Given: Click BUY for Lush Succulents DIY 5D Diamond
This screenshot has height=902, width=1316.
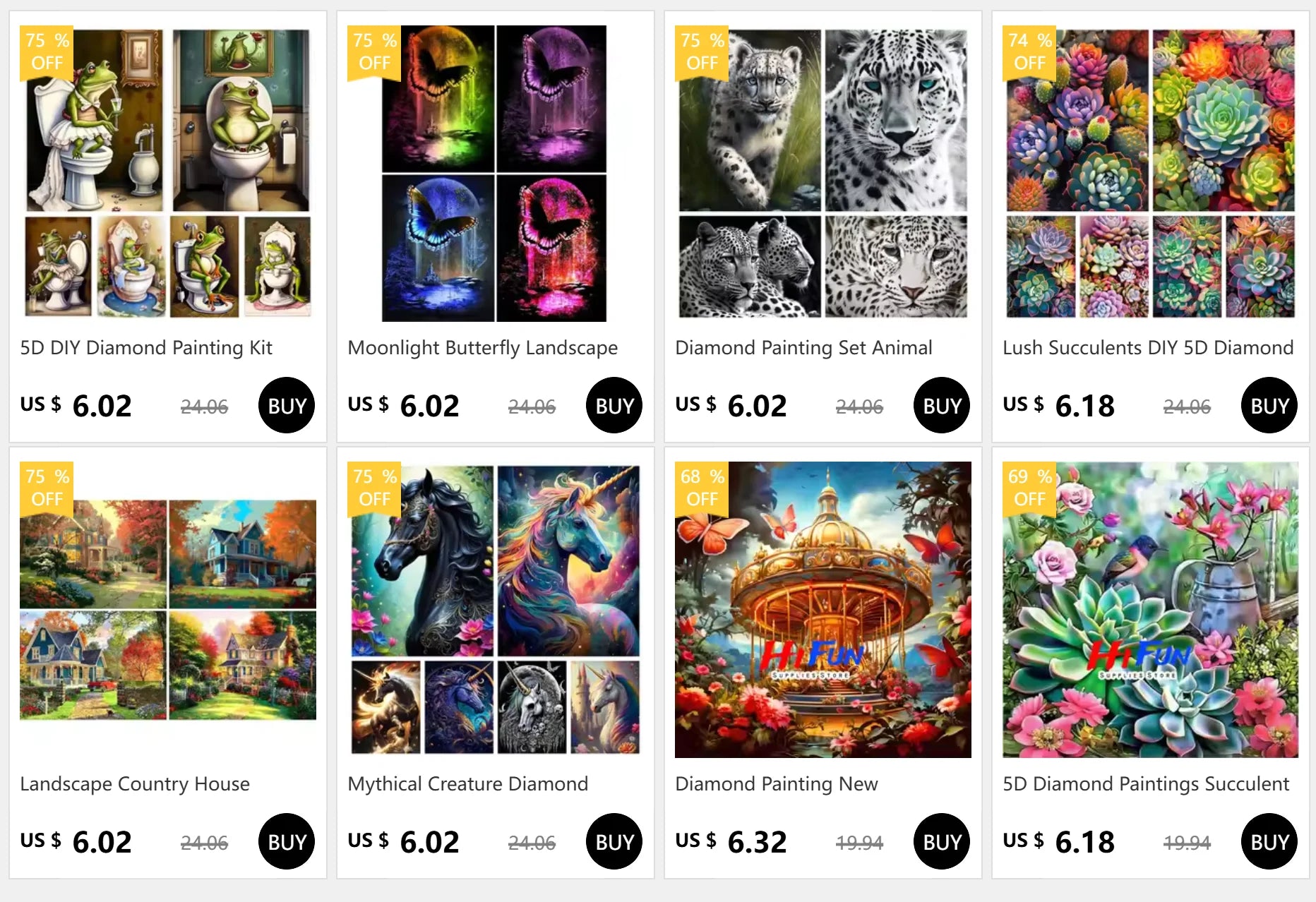Looking at the screenshot, I should click(1269, 405).
